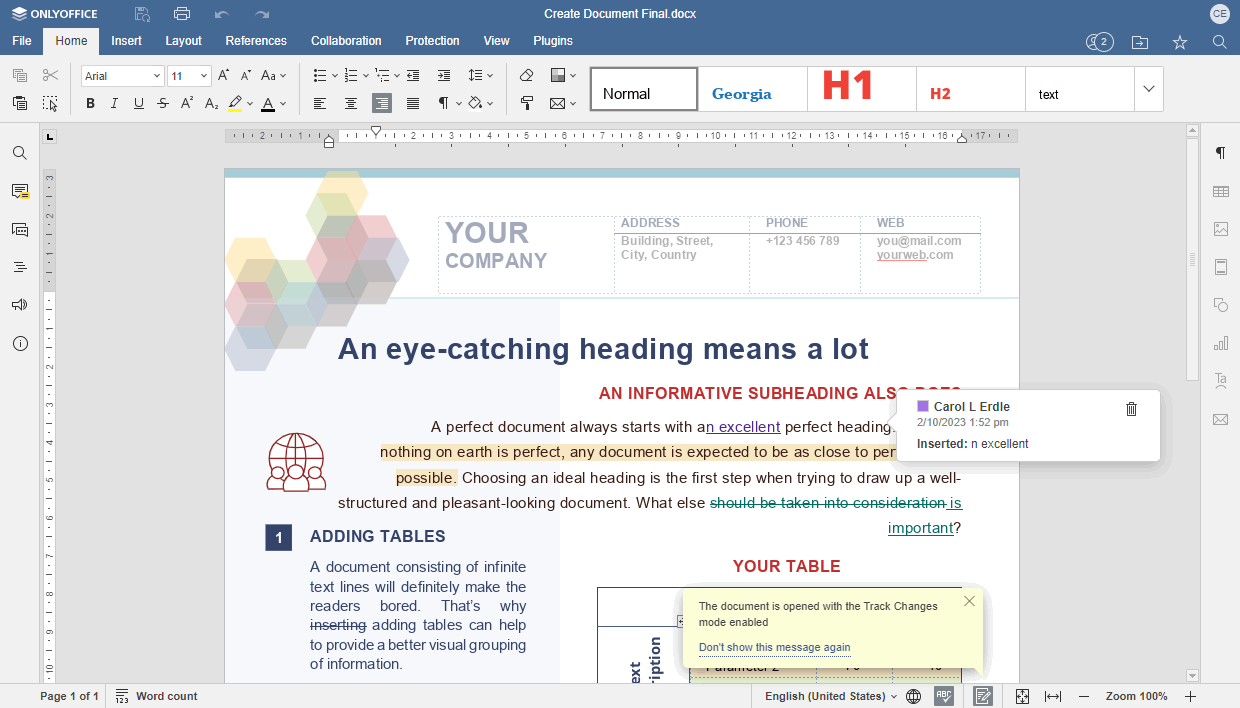Click the Don't show this message again link
Screen dimensions: 1240x708
[x=774, y=647]
